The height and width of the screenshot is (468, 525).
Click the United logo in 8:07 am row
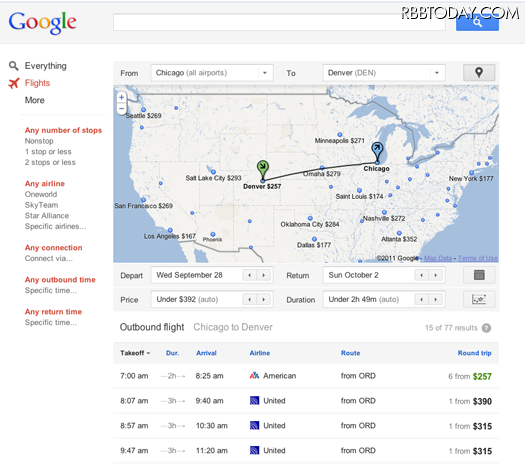[x=254, y=401]
